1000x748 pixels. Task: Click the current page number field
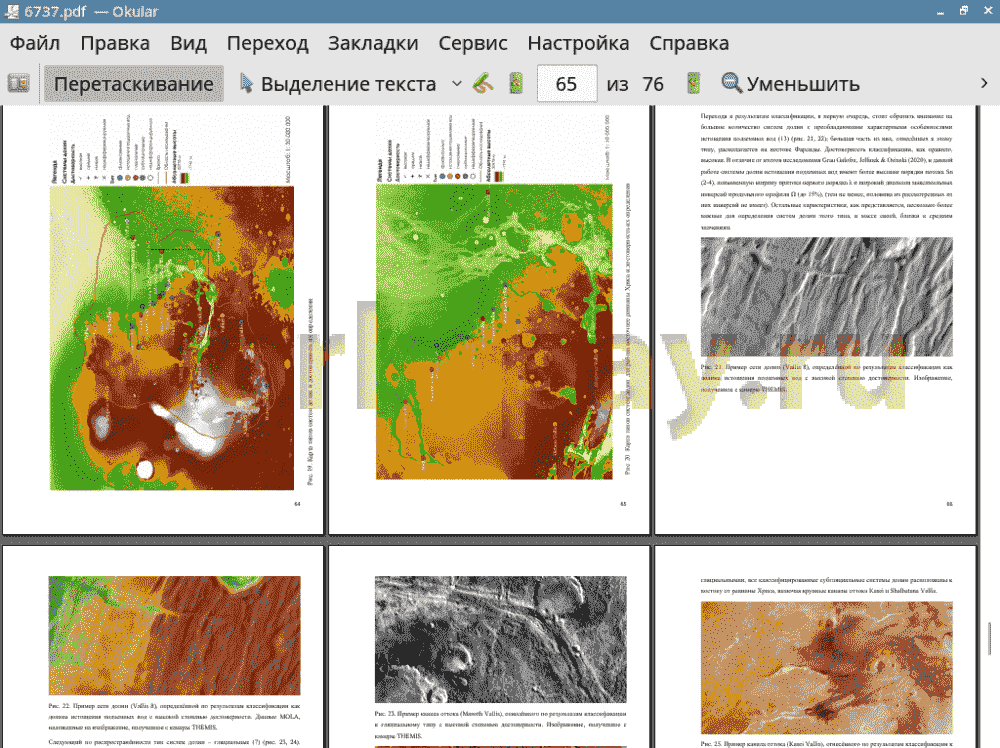[567, 84]
